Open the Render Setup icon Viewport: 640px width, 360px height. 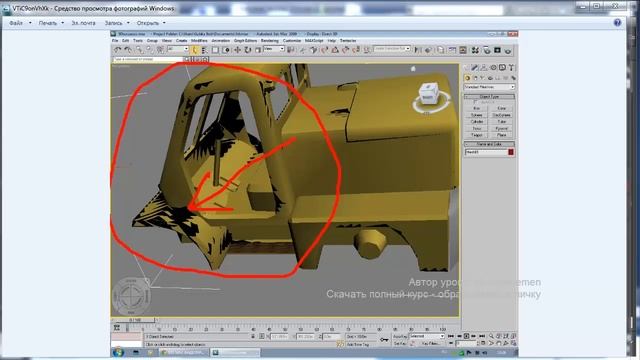tap(487, 50)
